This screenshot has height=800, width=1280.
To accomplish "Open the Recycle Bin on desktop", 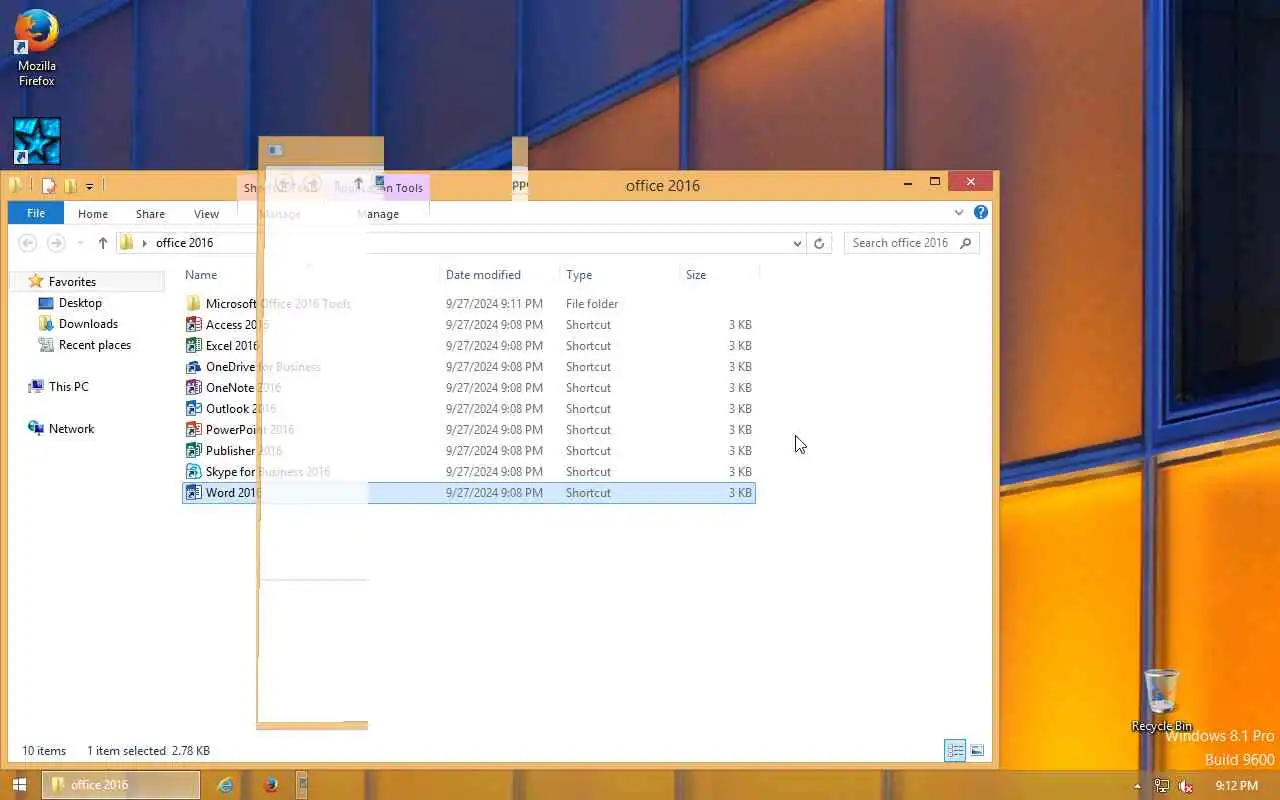I will [1161, 700].
